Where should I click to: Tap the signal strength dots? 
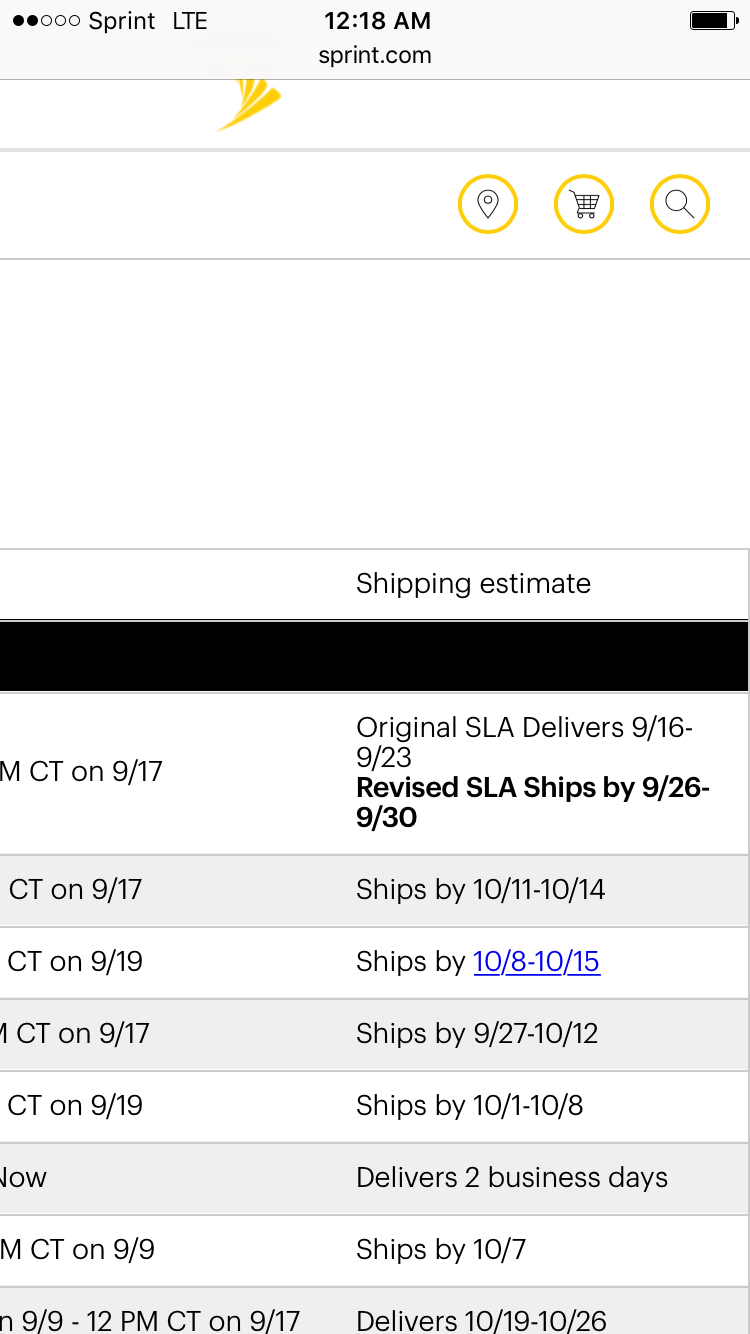coord(46,21)
